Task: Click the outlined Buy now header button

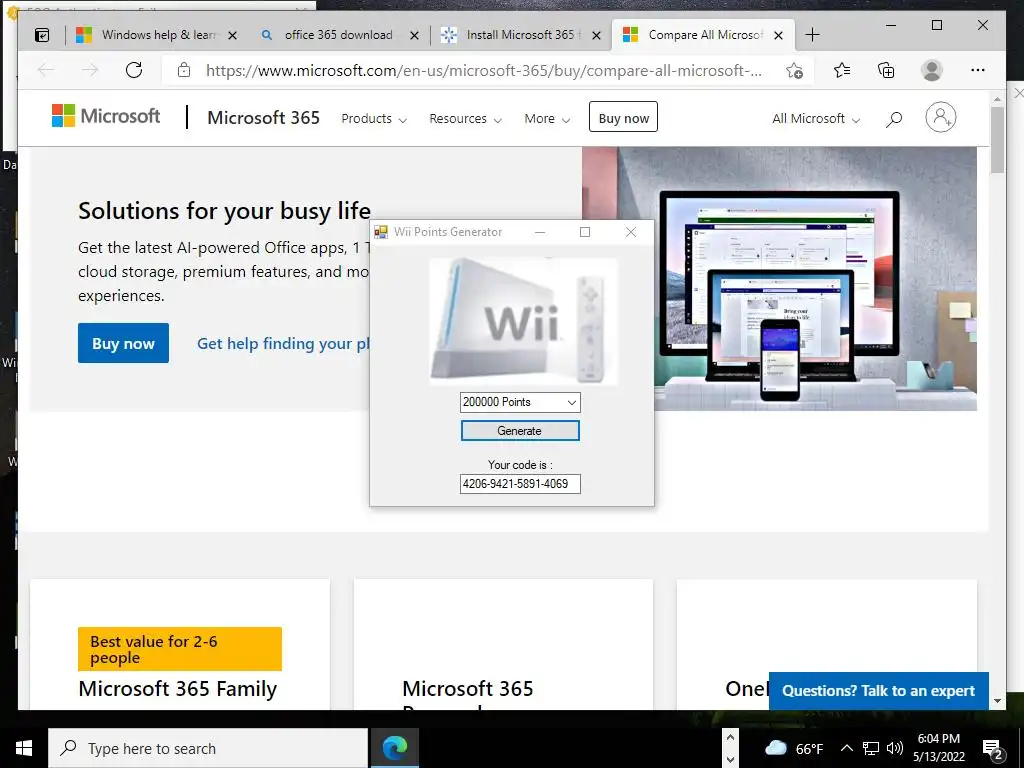Action: [623, 117]
